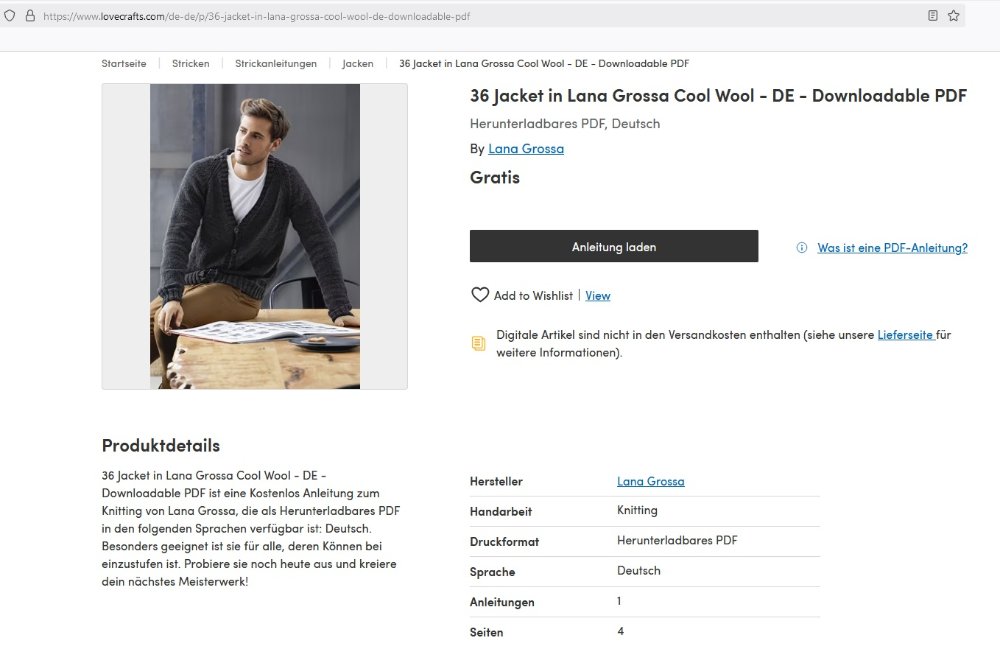Click the 'Herunterladbares PDF, Deutsch' subtitle

click(564, 124)
